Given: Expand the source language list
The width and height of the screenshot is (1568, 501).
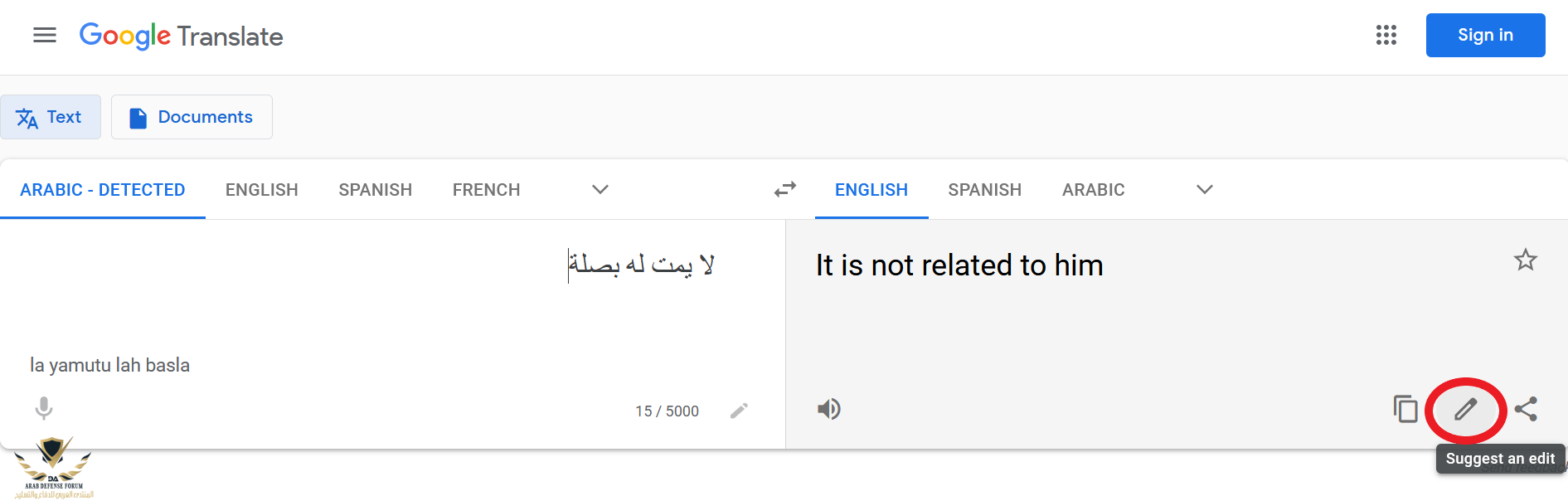Looking at the screenshot, I should pyautogui.click(x=600, y=190).
